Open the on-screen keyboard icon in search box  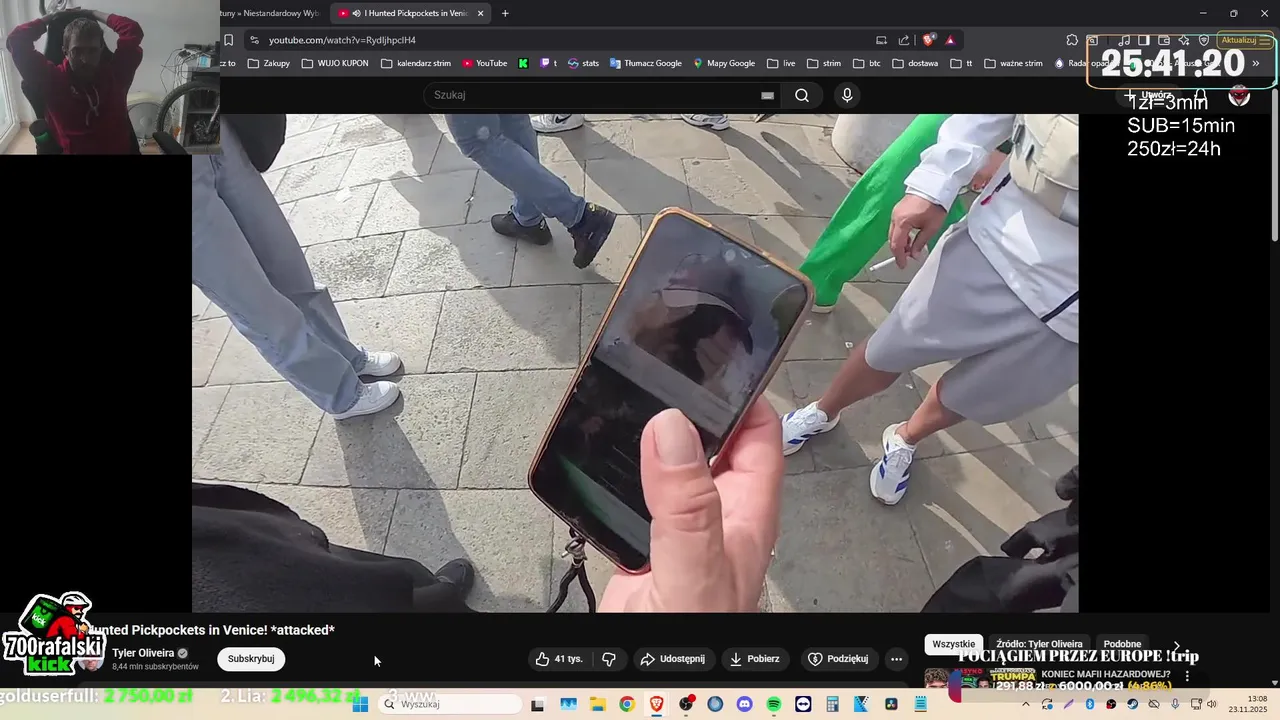click(x=767, y=95)
